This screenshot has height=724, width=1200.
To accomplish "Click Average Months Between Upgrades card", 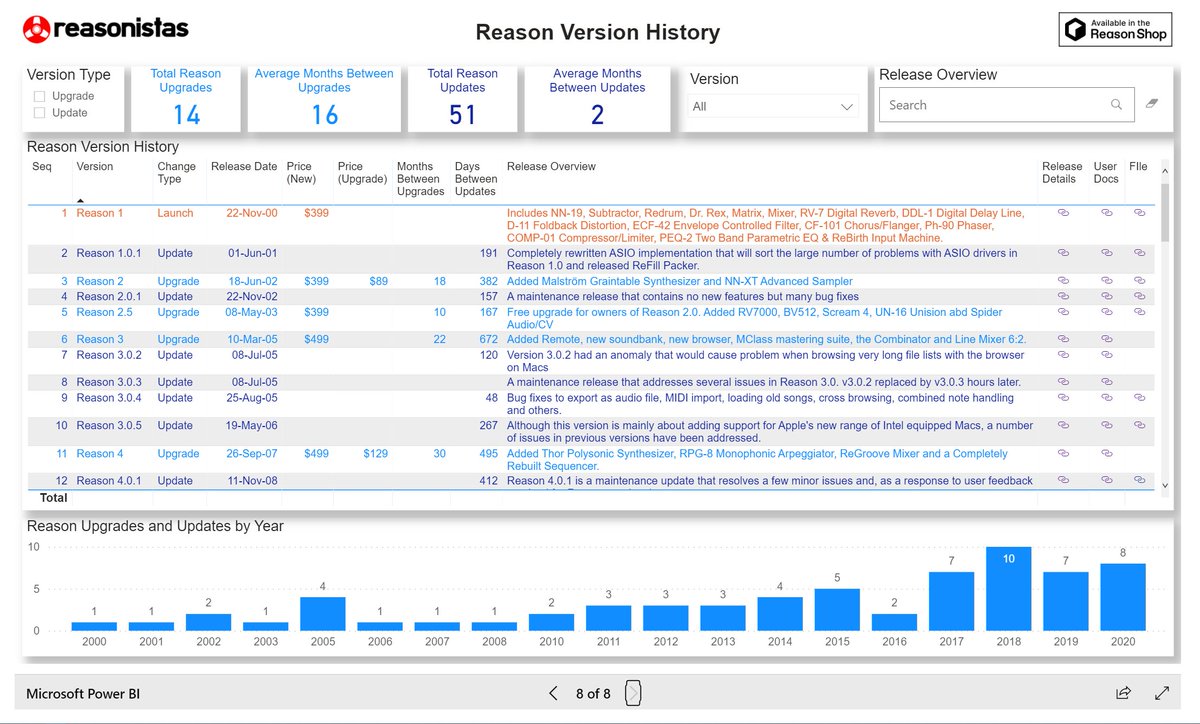I will click(324, 99).
